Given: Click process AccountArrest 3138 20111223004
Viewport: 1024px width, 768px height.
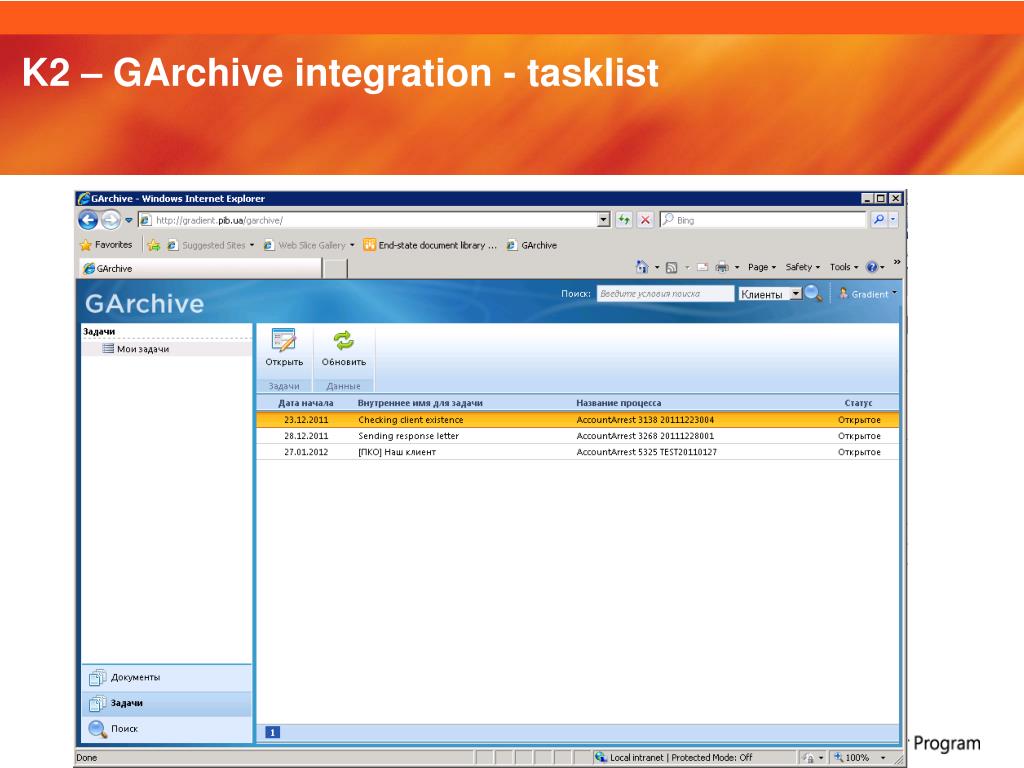Looking at the screenshot, I should click(645, 420).
